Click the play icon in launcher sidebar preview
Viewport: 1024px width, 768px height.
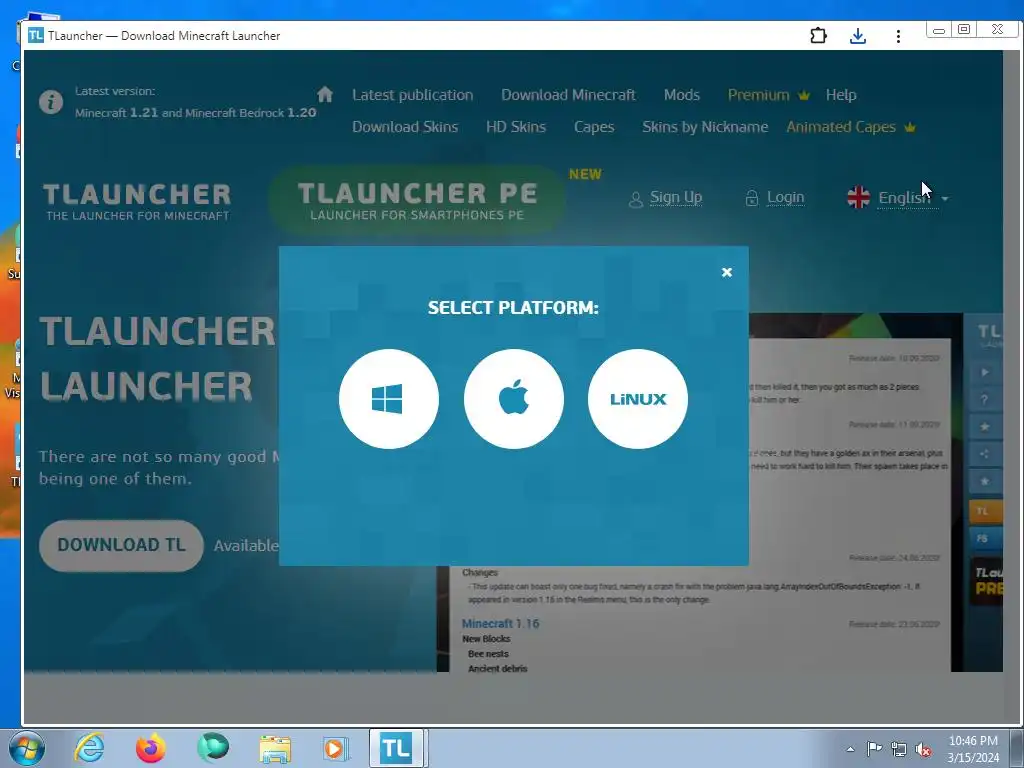tap(984, 372)
